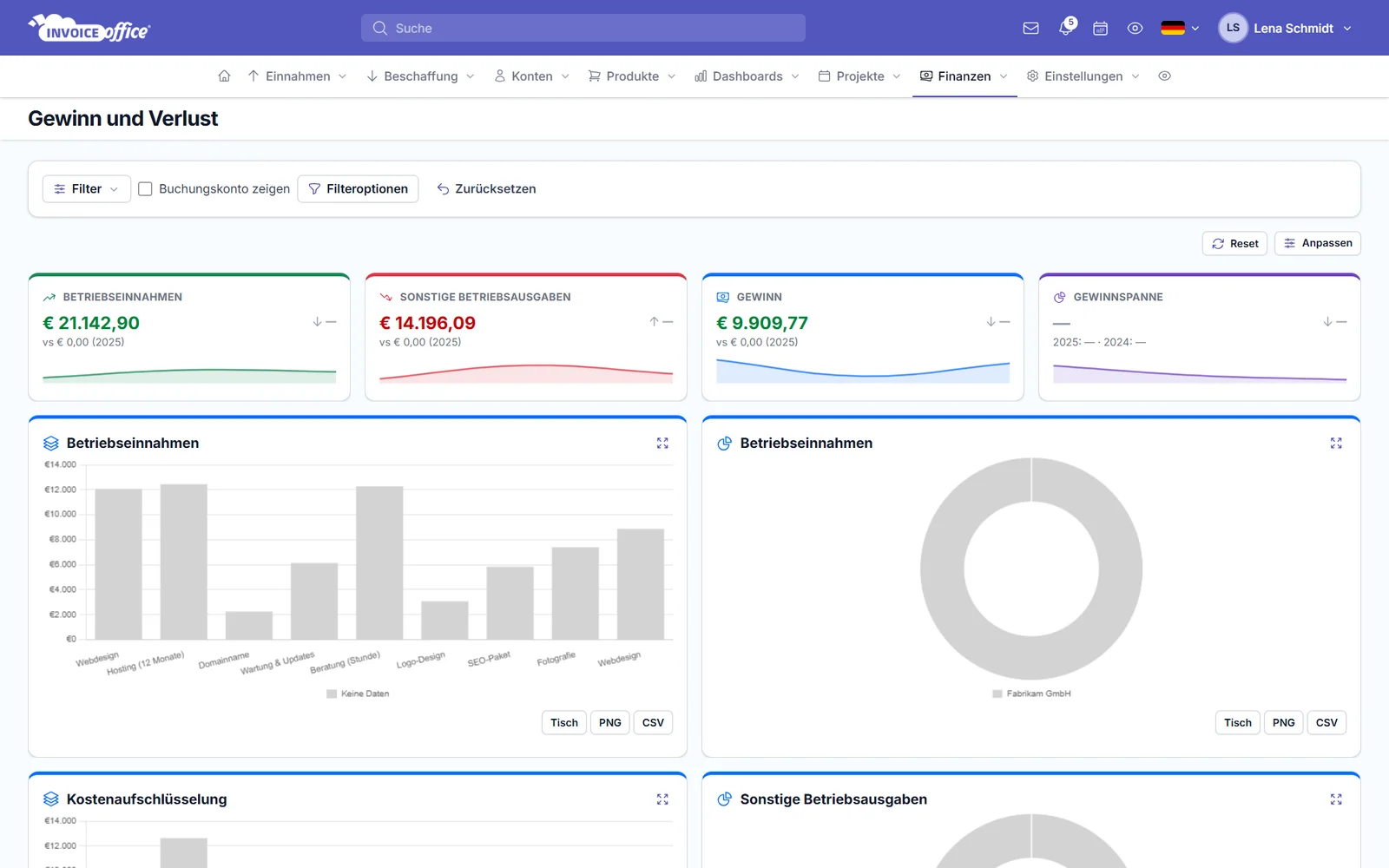Maximize the Kostenaufschlüsselung chart
The image size is (1389, 868).
(x=662, y=799)
